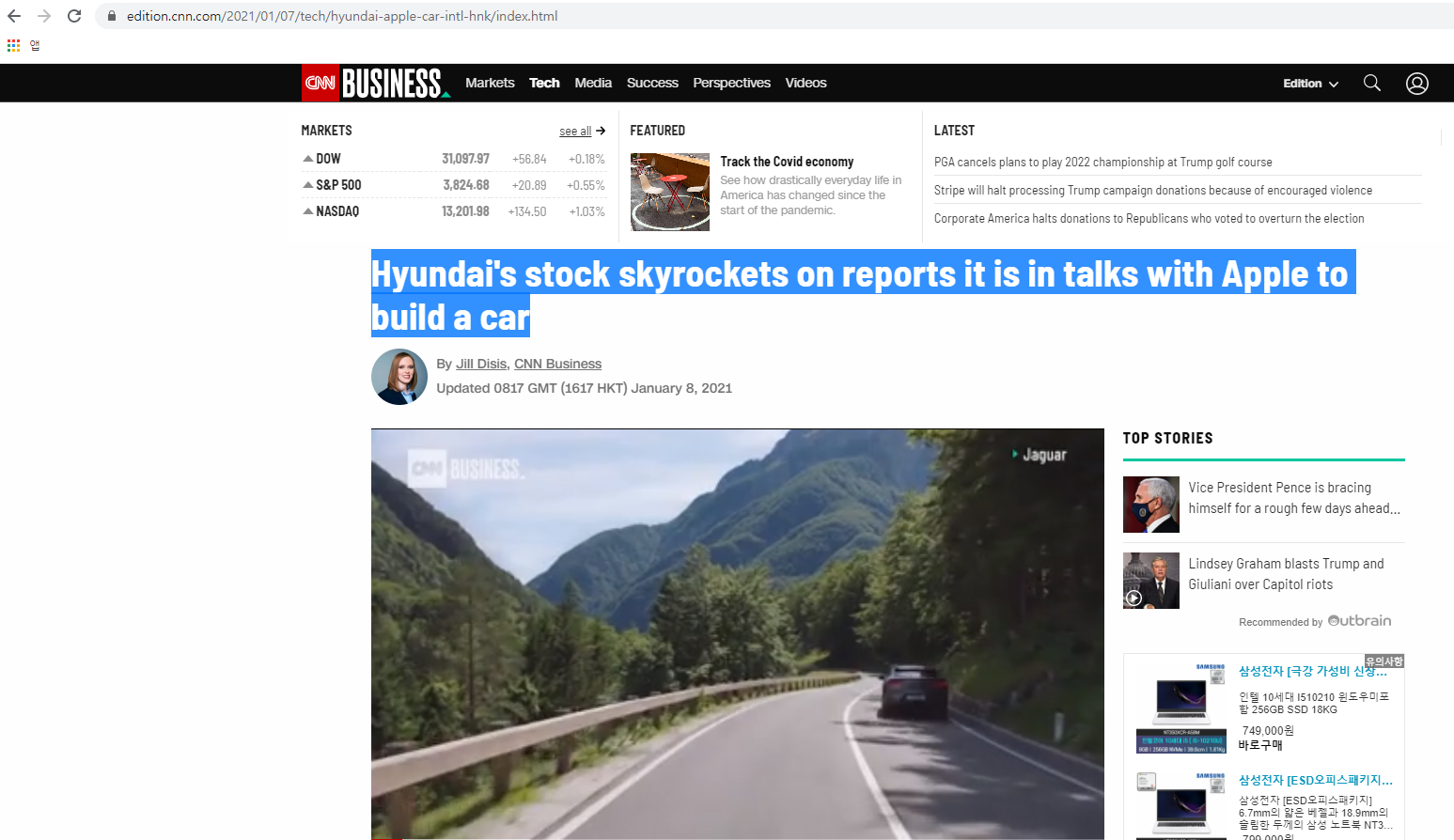Click the Updated January 8, 2021 timestamp
Image resolution: width=1454 pixels, height=840 pixels.
click(584, 388)
